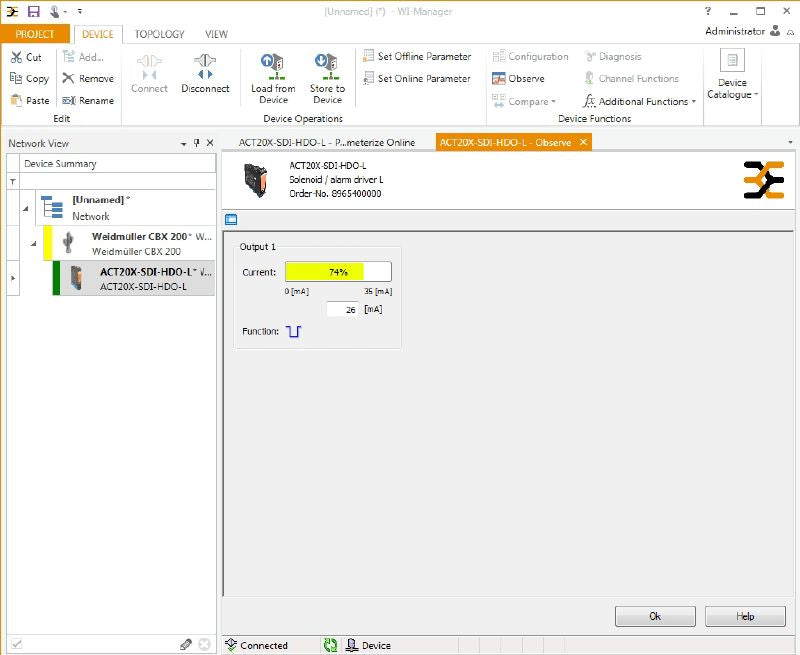Viewport: 800px width, 655px height.
Task: Click the filter icon under Device Summary
Action: (13, 182)
